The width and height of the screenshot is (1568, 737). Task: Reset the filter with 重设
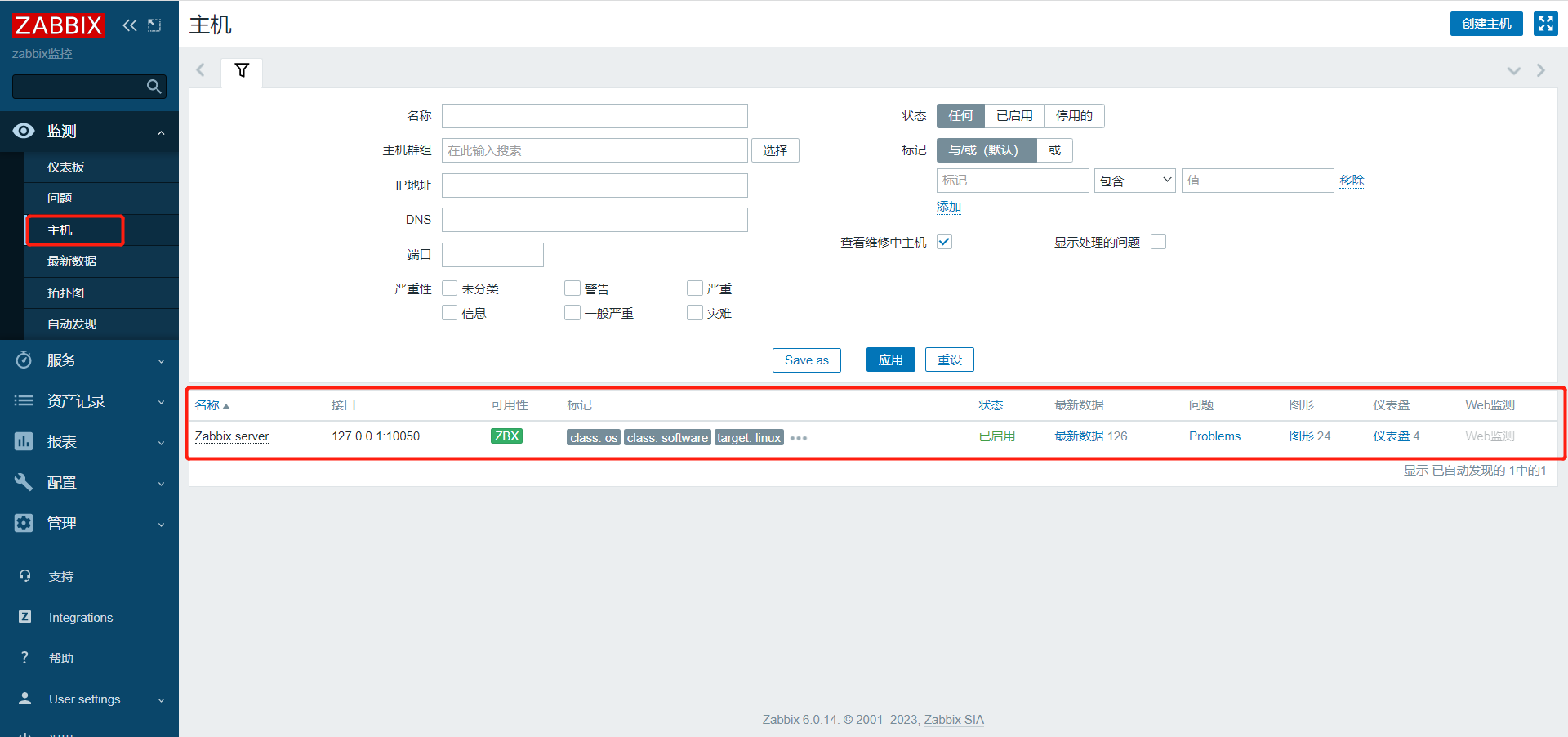coord(949,360)
